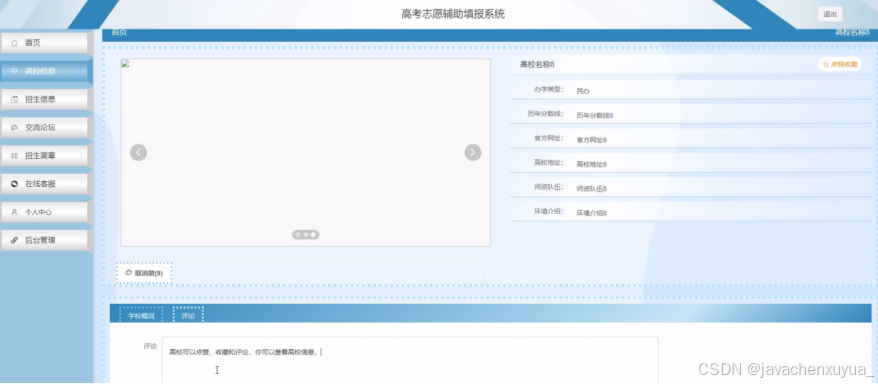Click the 首页 breadcrumb link

(x=119, y=32)
